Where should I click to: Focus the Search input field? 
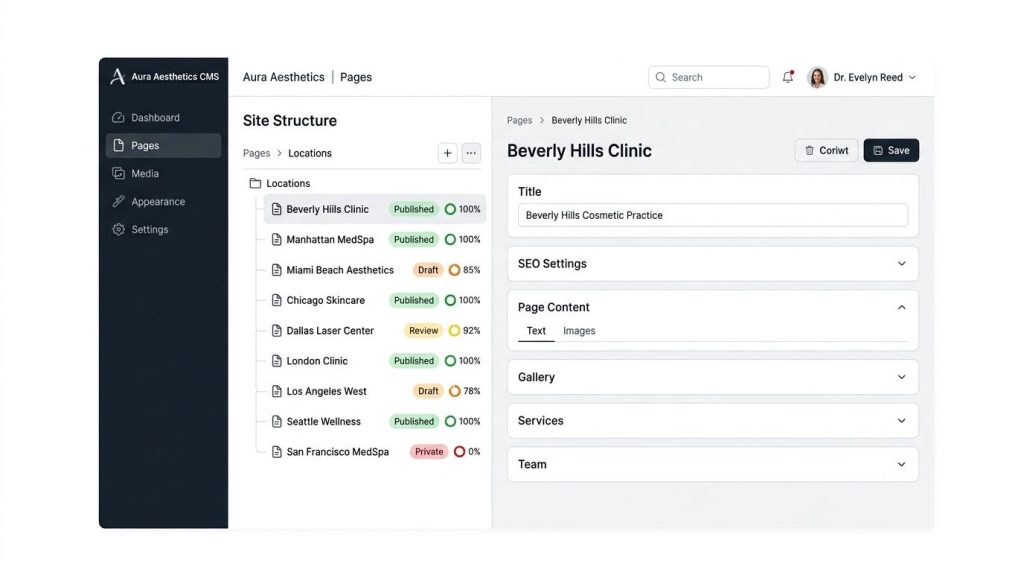click(709, 77)
